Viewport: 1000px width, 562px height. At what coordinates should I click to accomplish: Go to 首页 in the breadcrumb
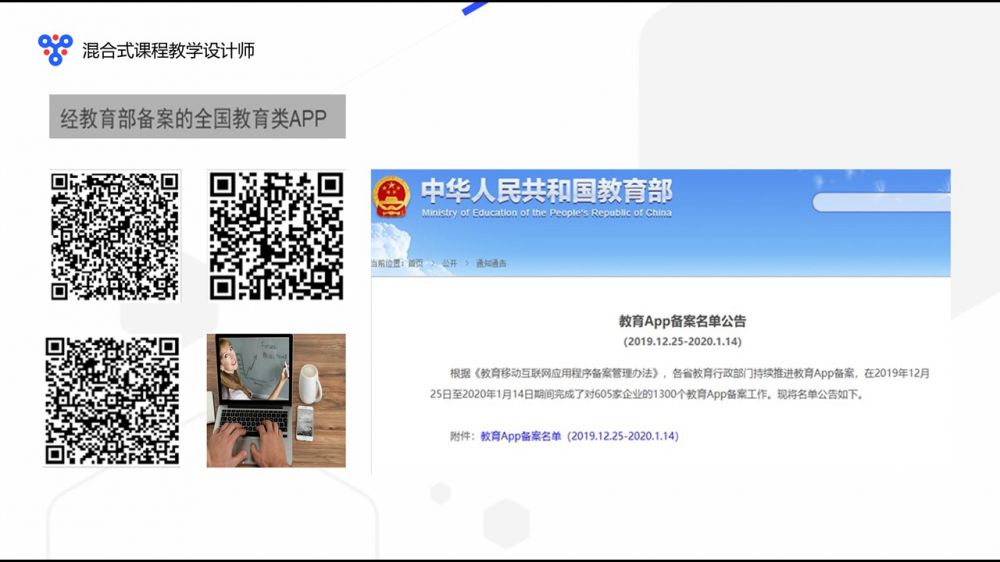pos(415,264)
